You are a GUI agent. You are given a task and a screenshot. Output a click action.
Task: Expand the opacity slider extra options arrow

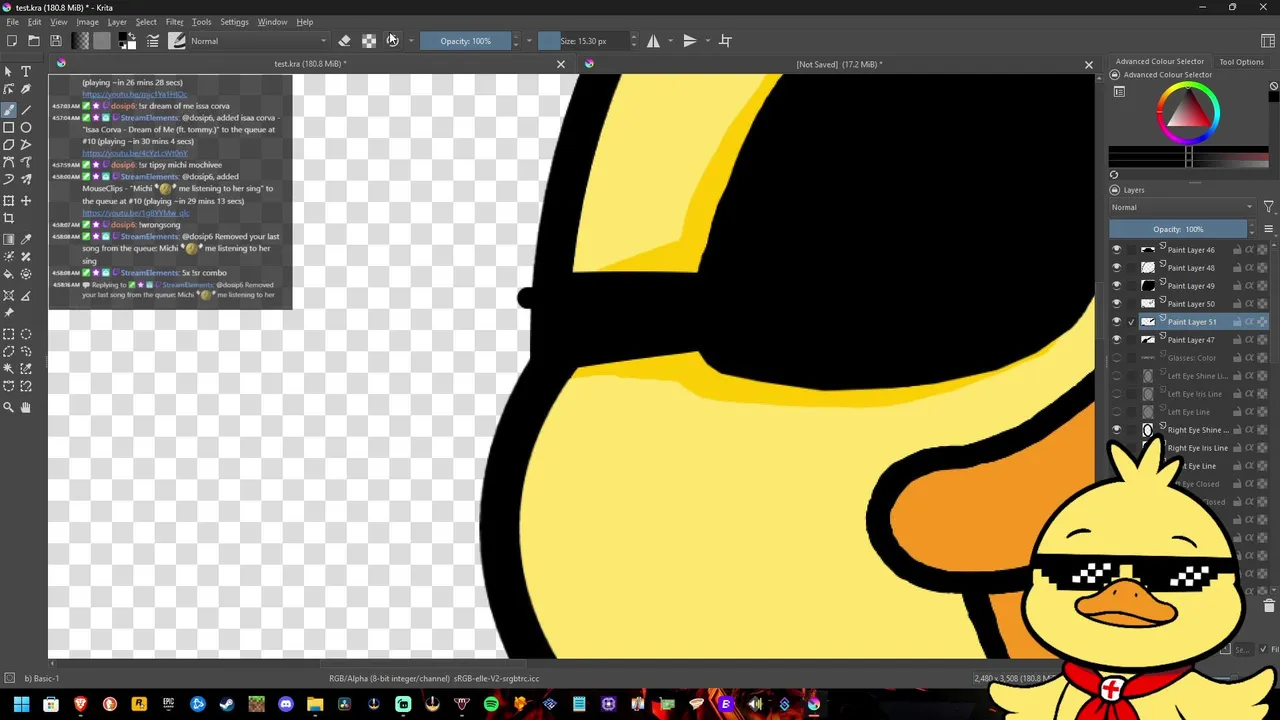pyautogui.click(x=530, y=41)
